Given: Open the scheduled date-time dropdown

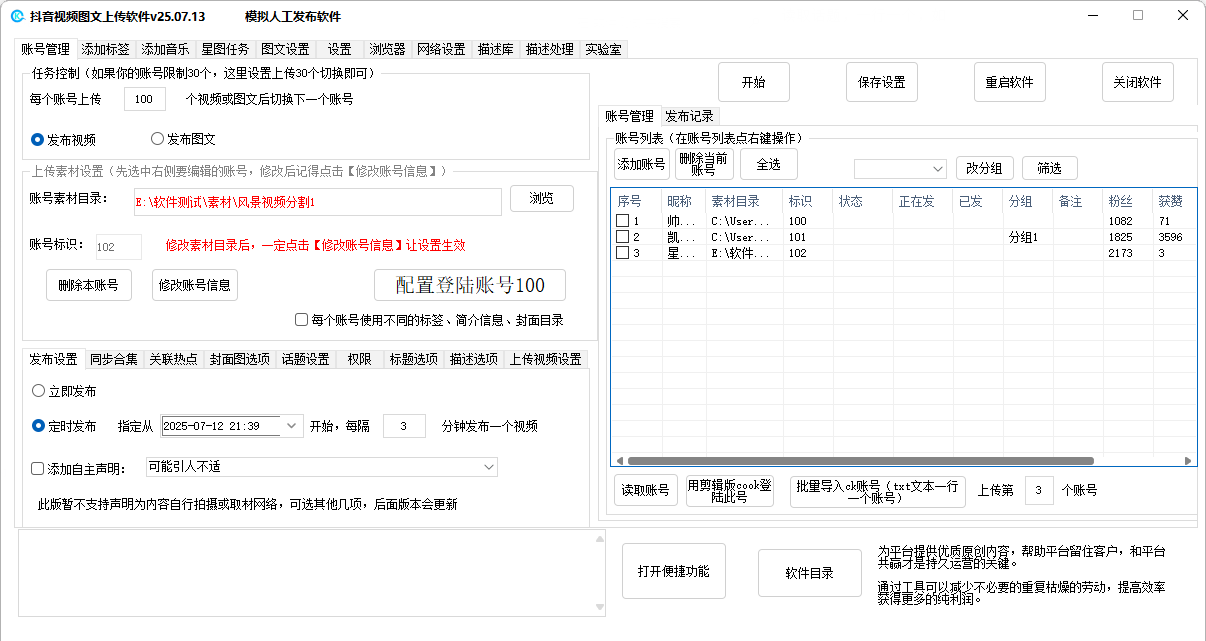Looking at the screenshot, I should tap(292, 426).
